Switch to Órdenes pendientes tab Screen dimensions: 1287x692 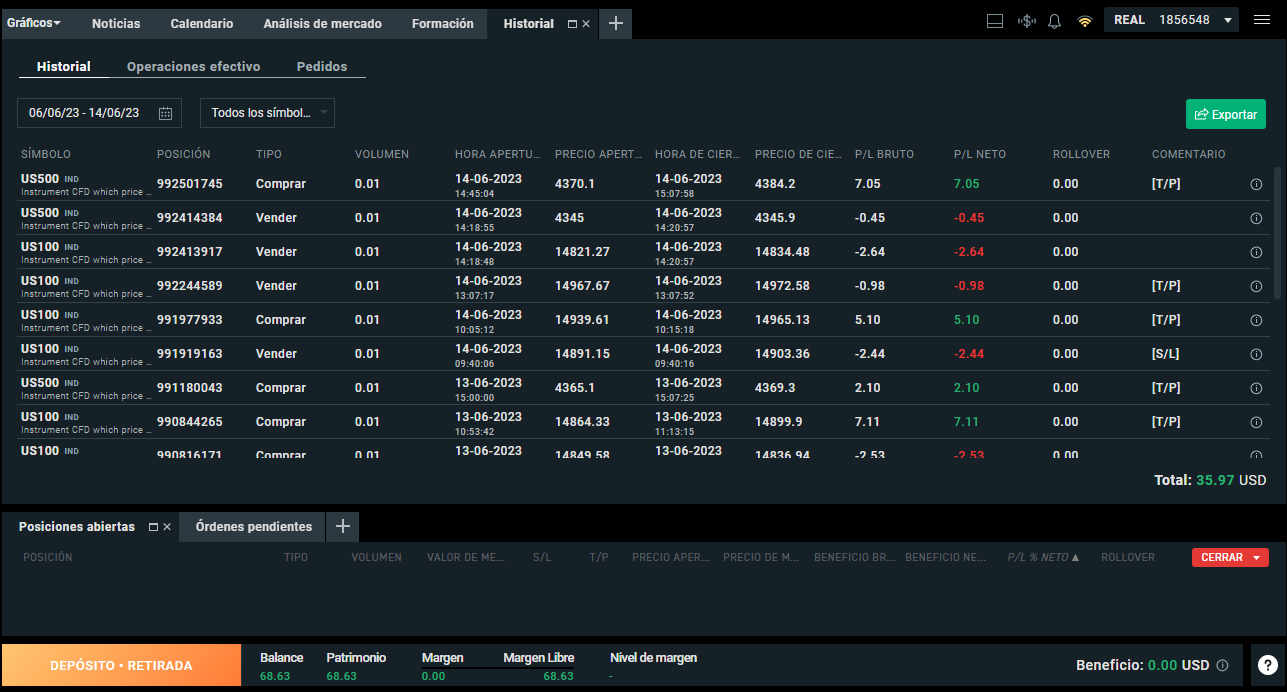tap(253, 527)
